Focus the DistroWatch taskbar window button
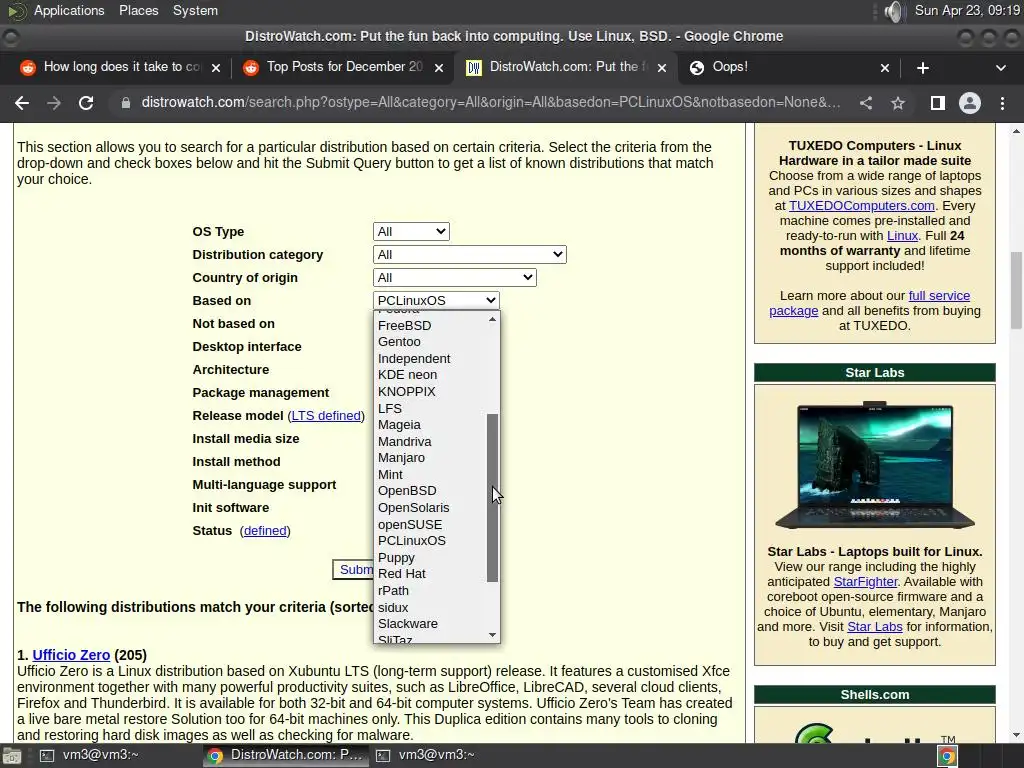This screenshot has height=768, width=1024. pos(285,756)
